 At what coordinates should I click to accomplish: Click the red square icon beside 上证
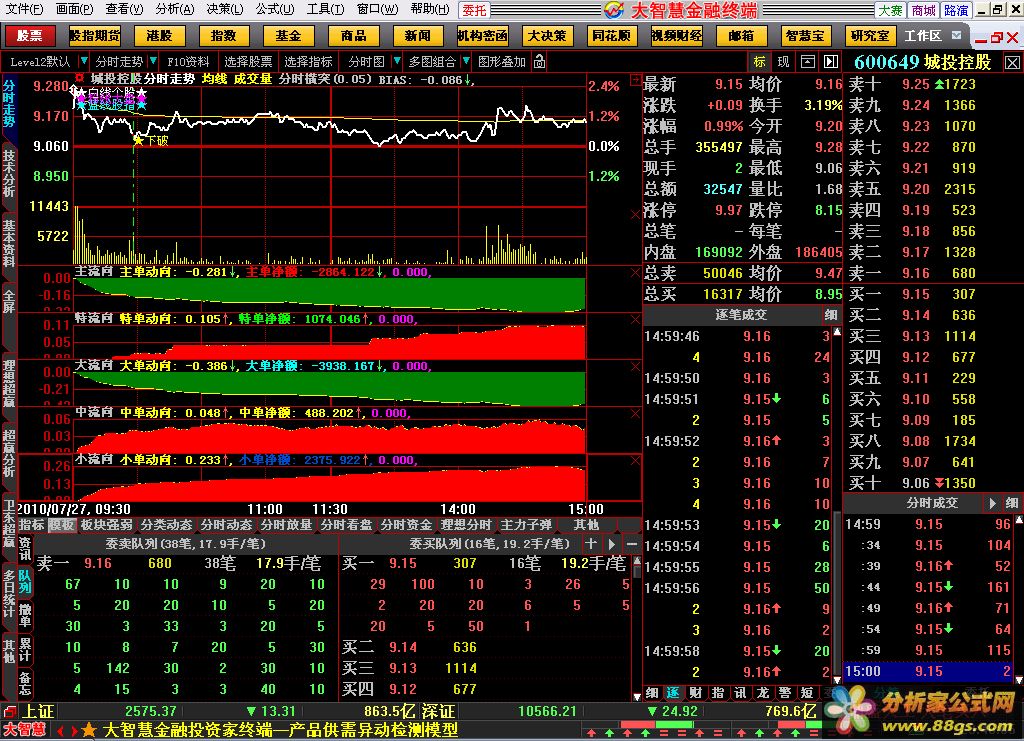[x=9, y=712]
